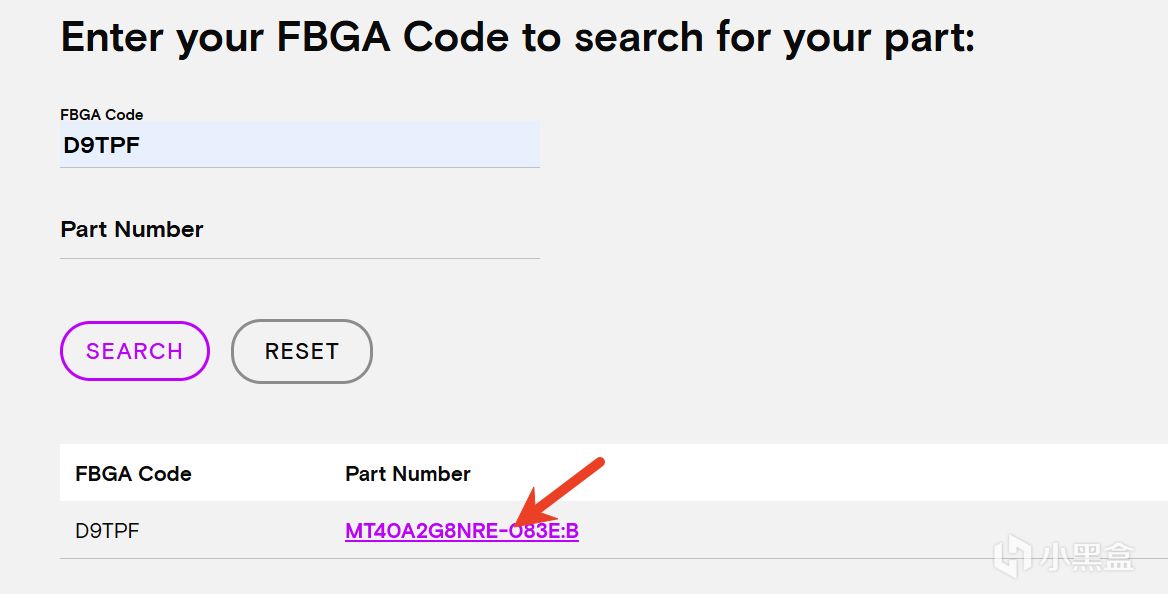Screen dimensions: 1168x594
Task: Click empty space right of the RESET button
Action: 600,351
